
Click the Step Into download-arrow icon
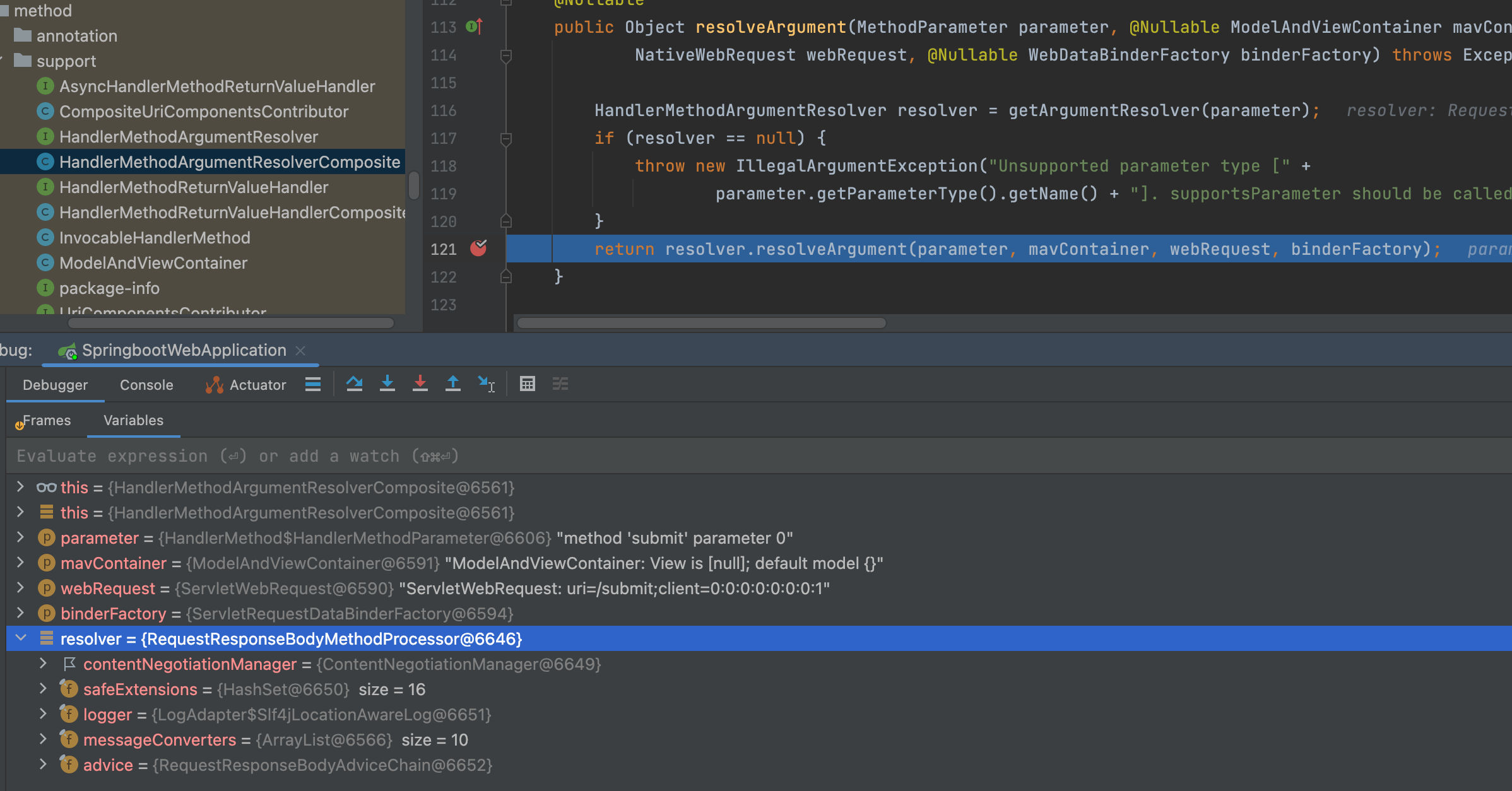coord(387,384)
